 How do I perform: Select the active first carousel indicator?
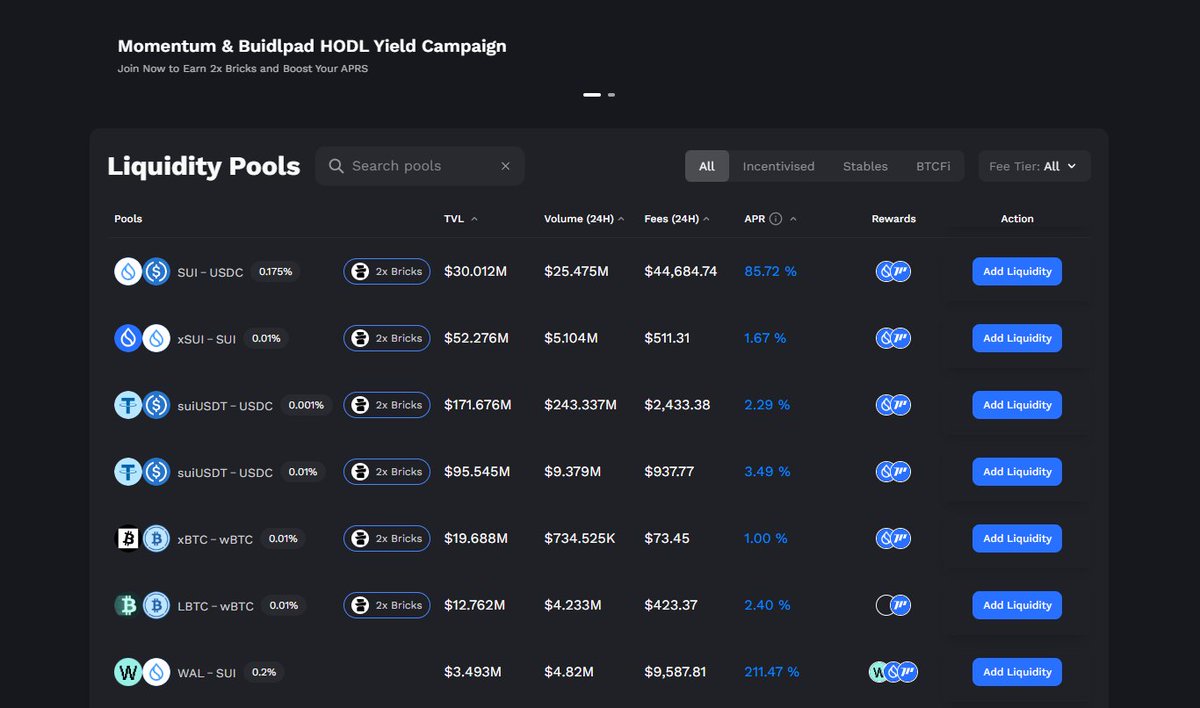(x=592, y=95)
